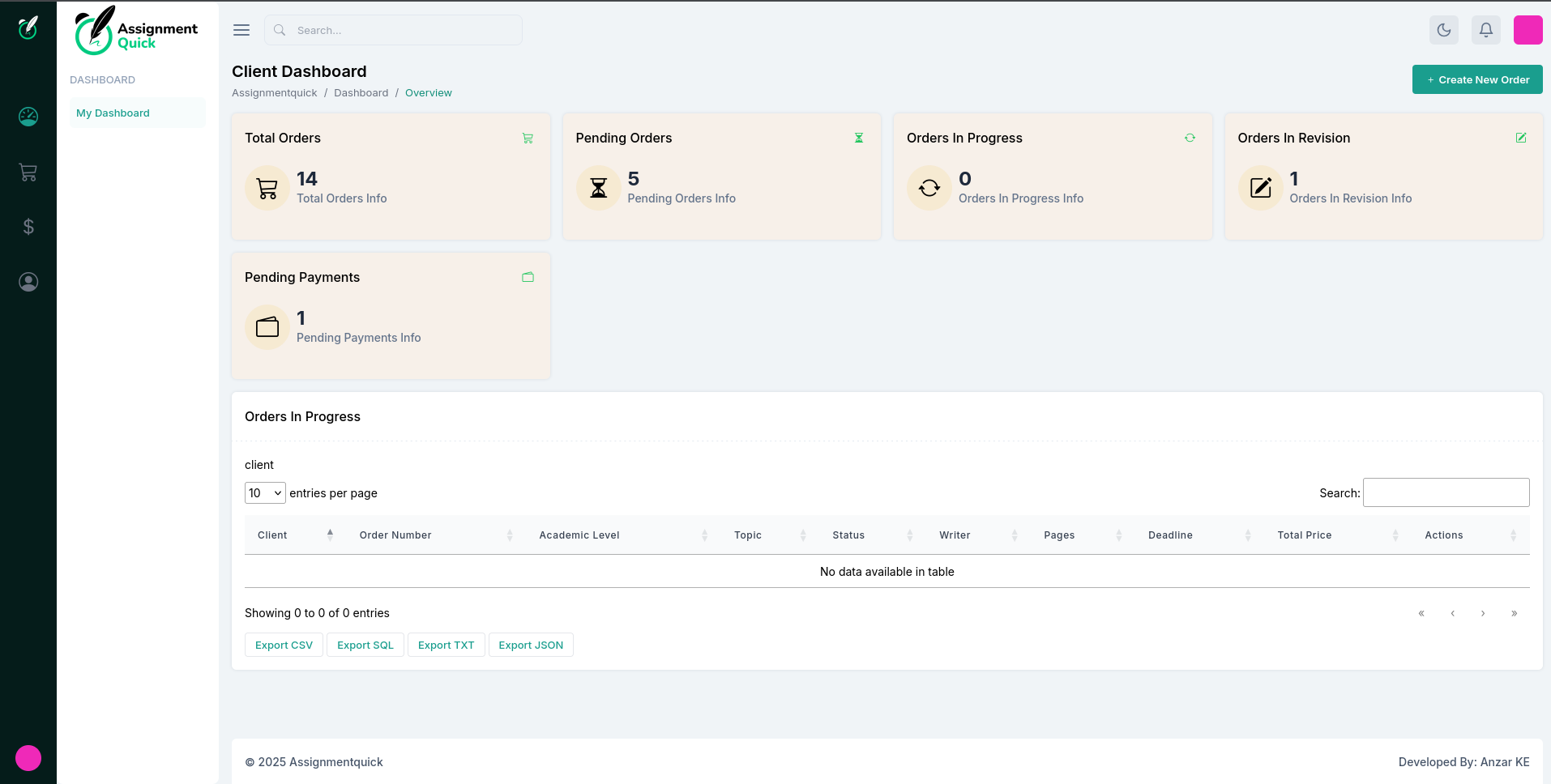Toggle dark mode with moon icon
The image size is (1551, 784).
click(1443, 30)
